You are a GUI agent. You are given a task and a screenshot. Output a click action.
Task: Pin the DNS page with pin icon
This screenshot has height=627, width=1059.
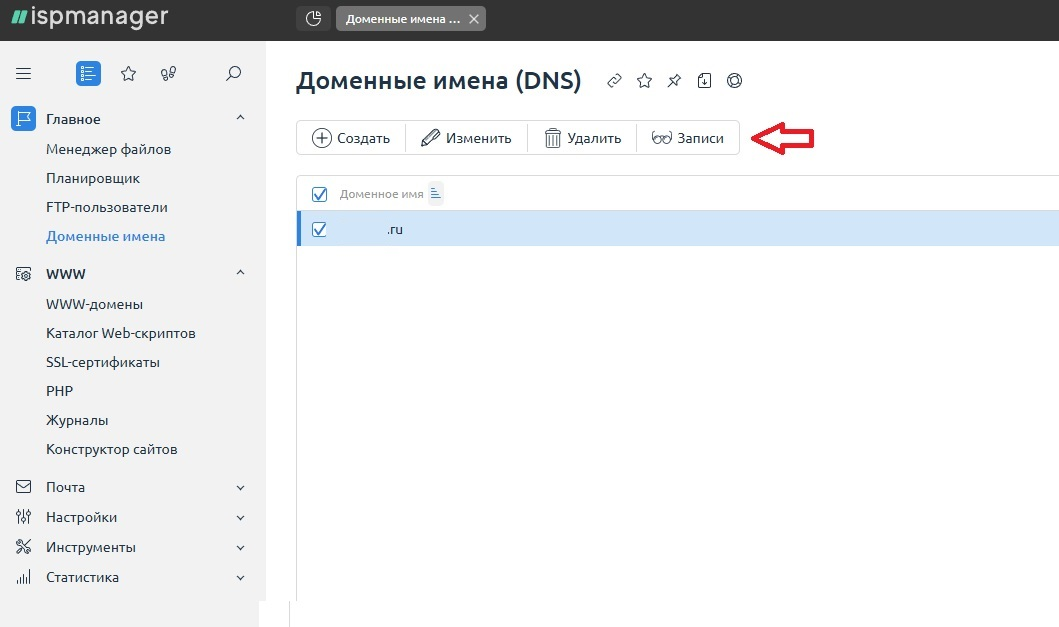point(674,80)
